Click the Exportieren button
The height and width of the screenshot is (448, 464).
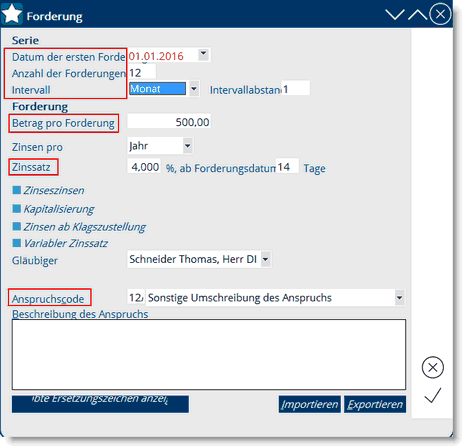(x=375, y=404)
